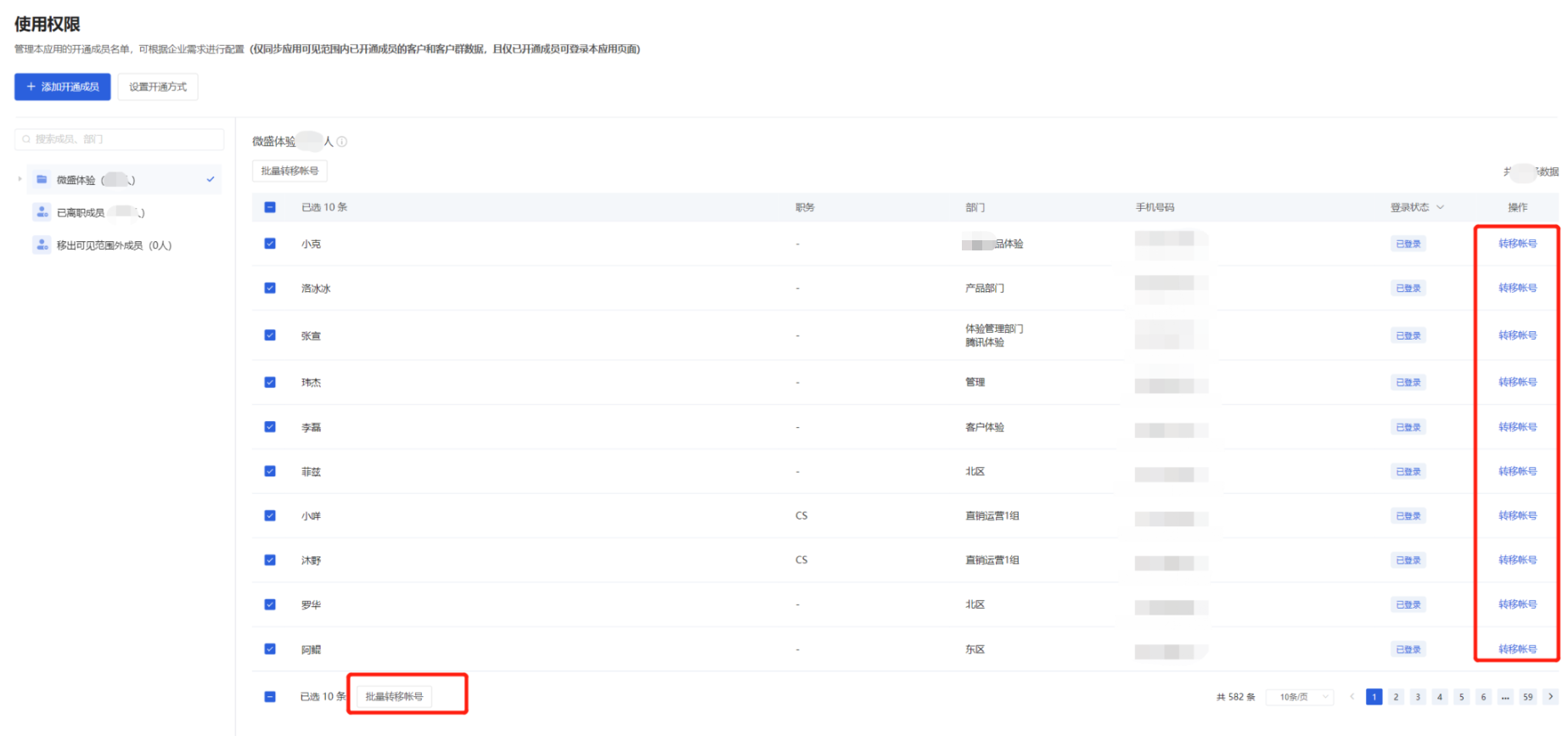Click the 客户体验 department cell for 李磊
Screen dimensions: 1568x736
985,427
